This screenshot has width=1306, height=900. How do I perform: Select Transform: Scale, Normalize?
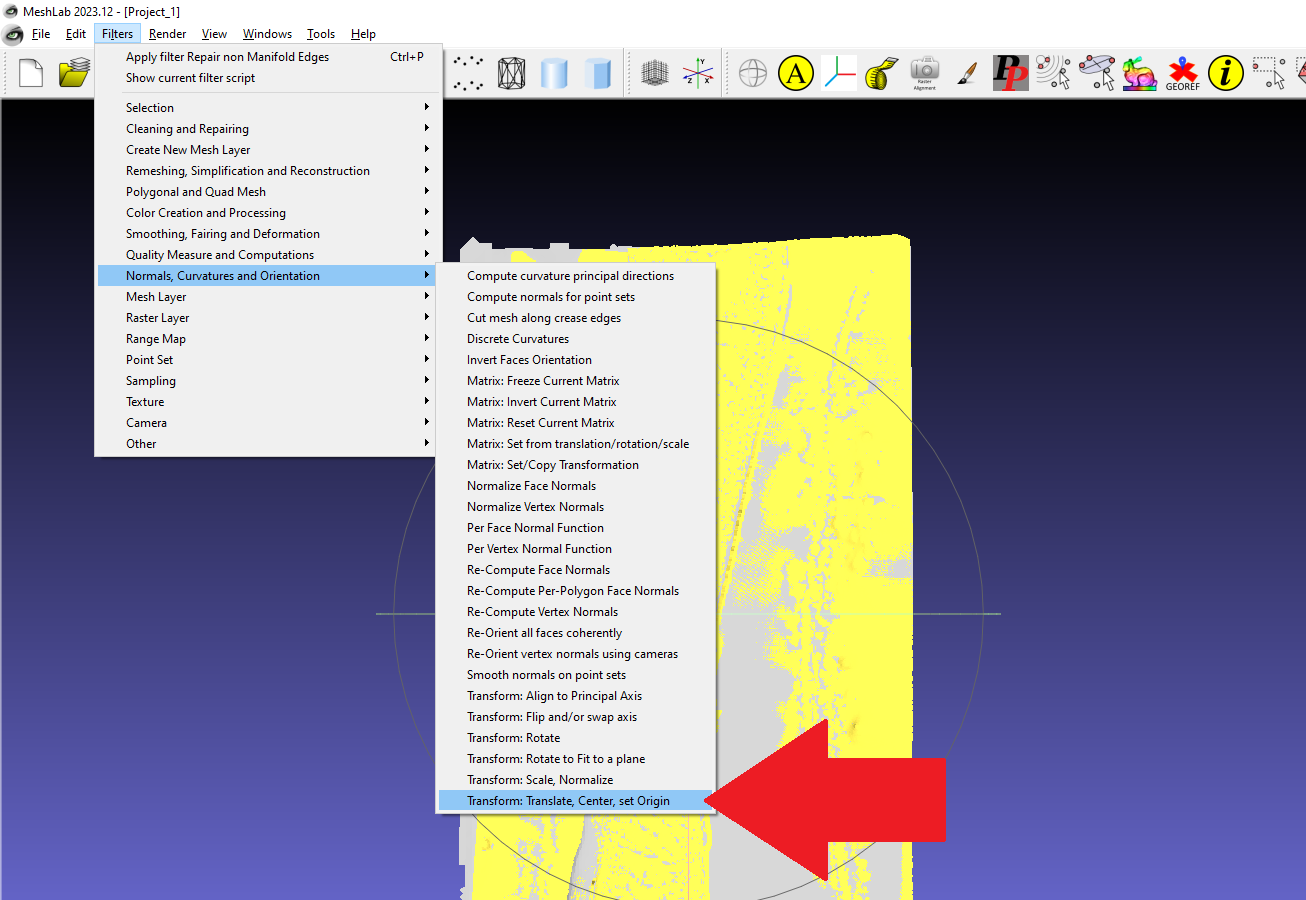tap(575, 780)
